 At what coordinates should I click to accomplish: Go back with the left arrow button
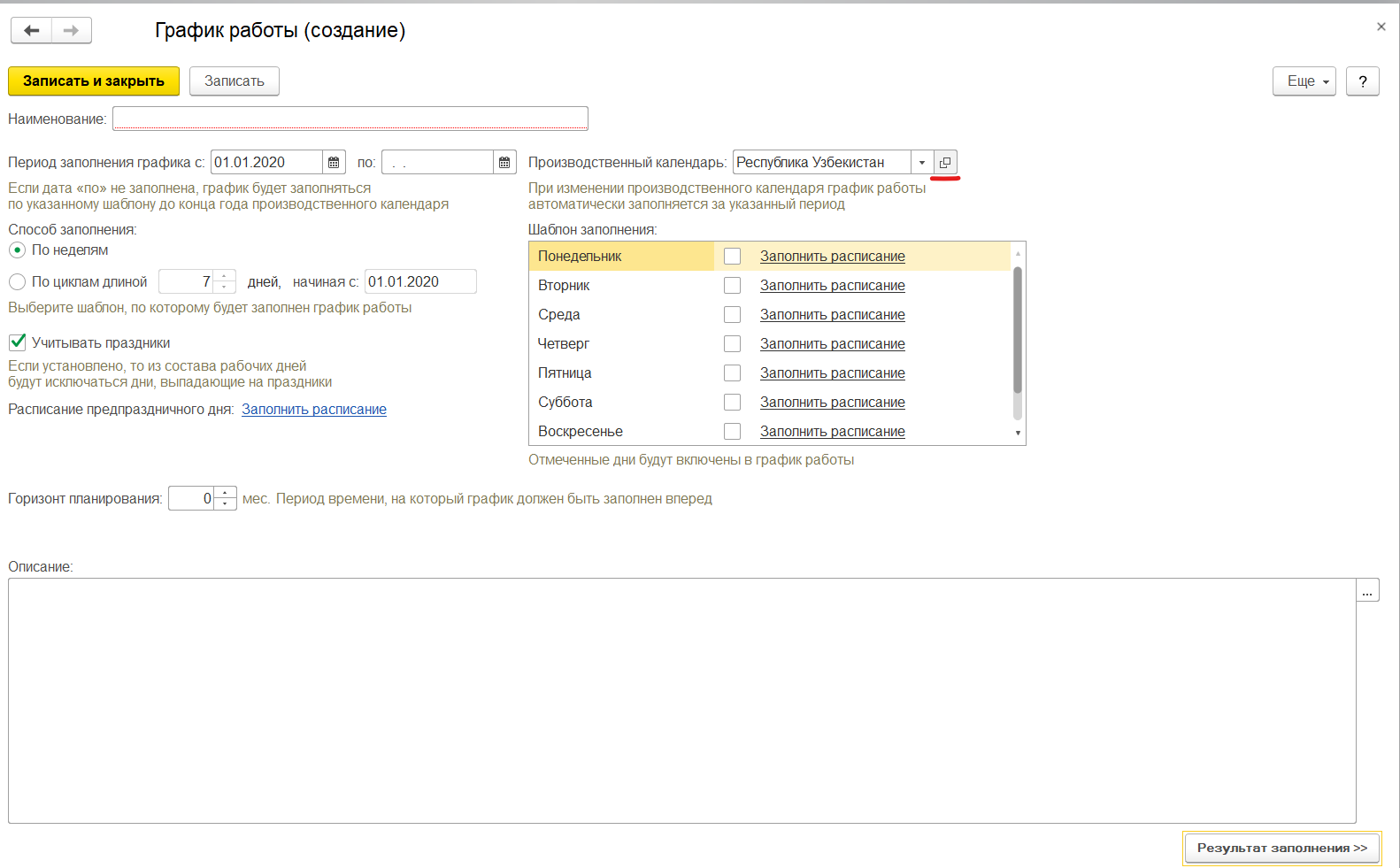pos(32,30)
